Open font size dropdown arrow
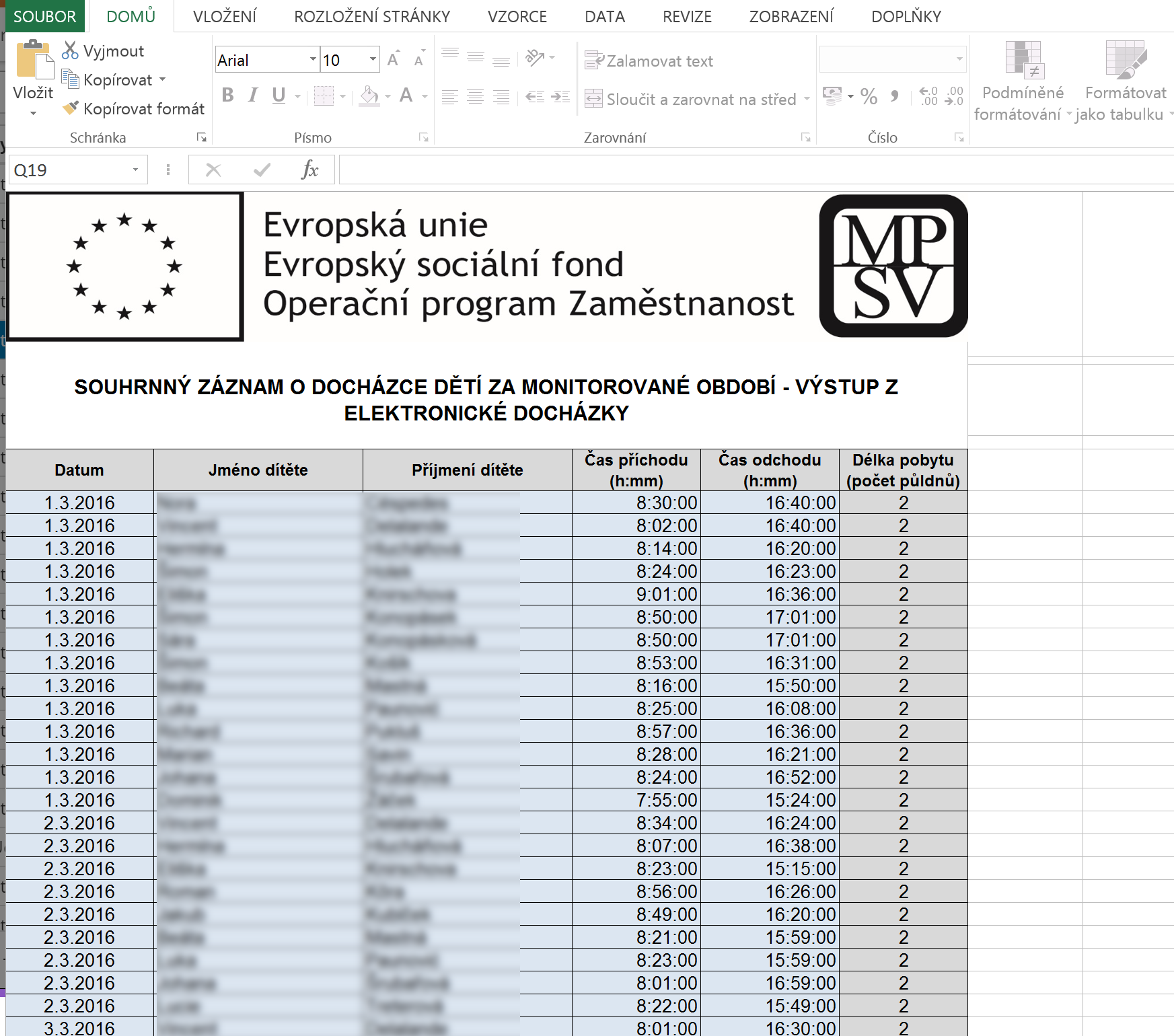The image size is (1174, 1036). coord(373,59)
